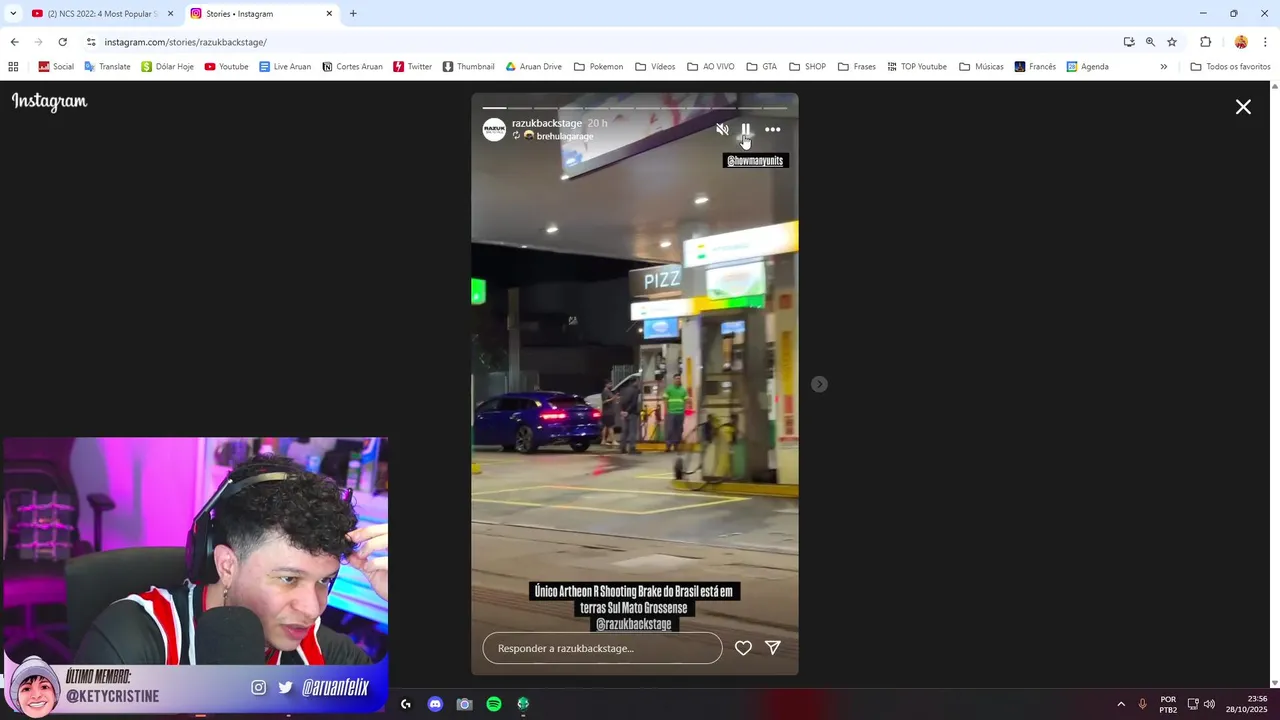
Task: Open razukbackstage profile avatar
Action: 494,129
